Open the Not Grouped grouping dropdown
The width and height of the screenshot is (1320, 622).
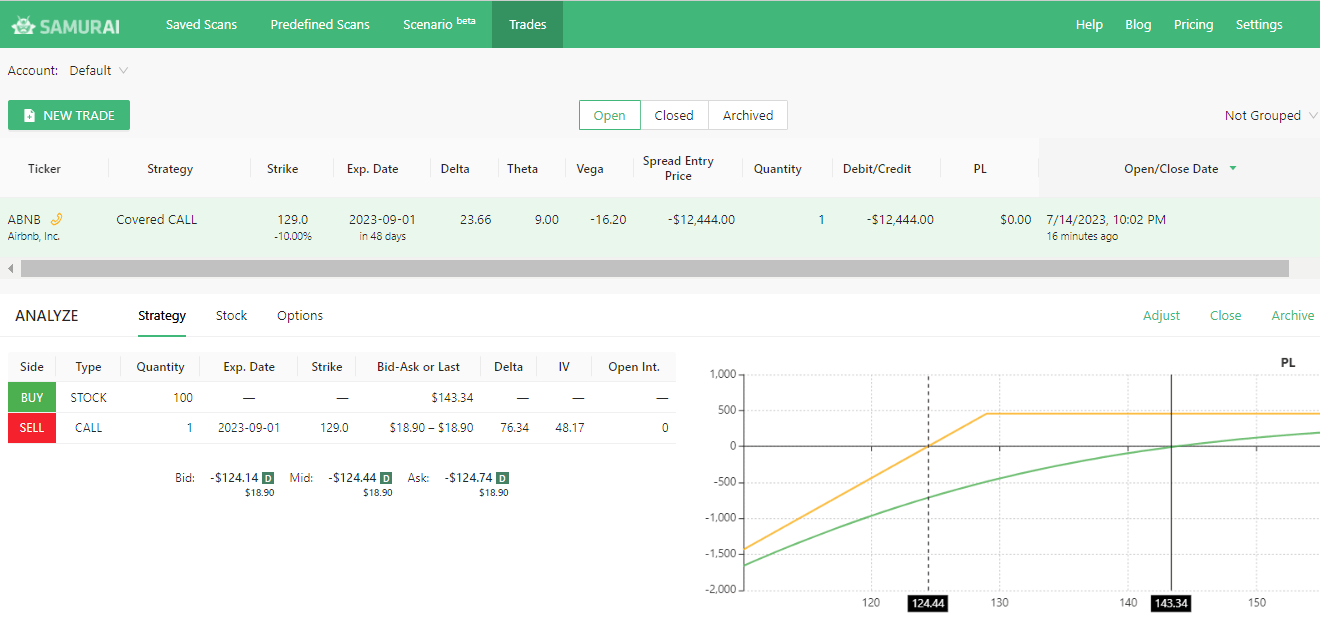click(1263, 115)
